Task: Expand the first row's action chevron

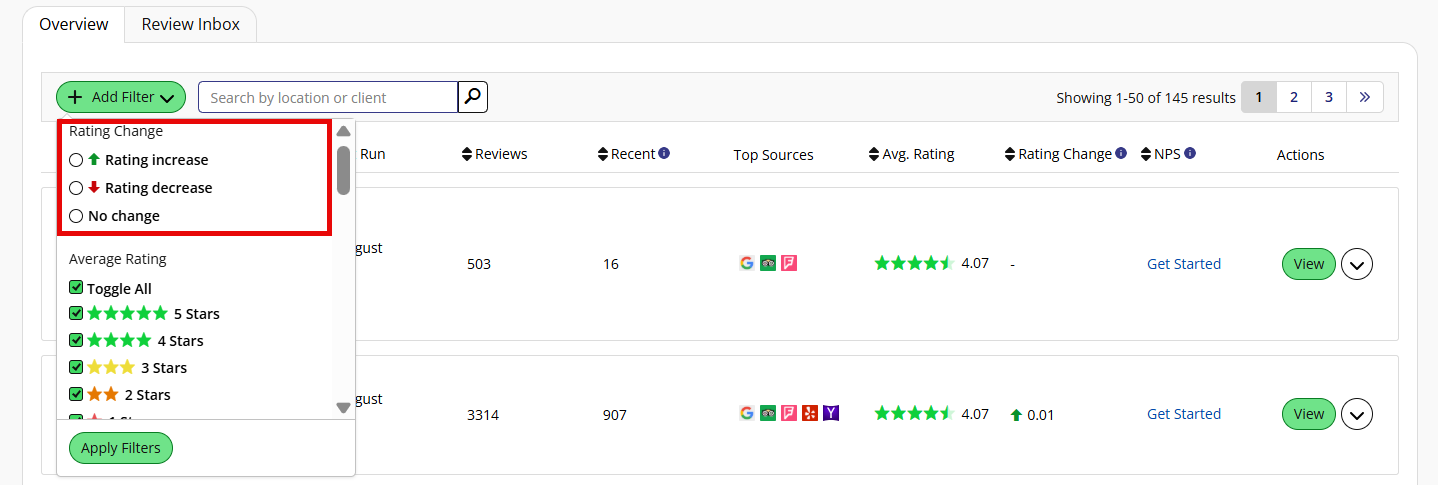Action: (1357, 264)
